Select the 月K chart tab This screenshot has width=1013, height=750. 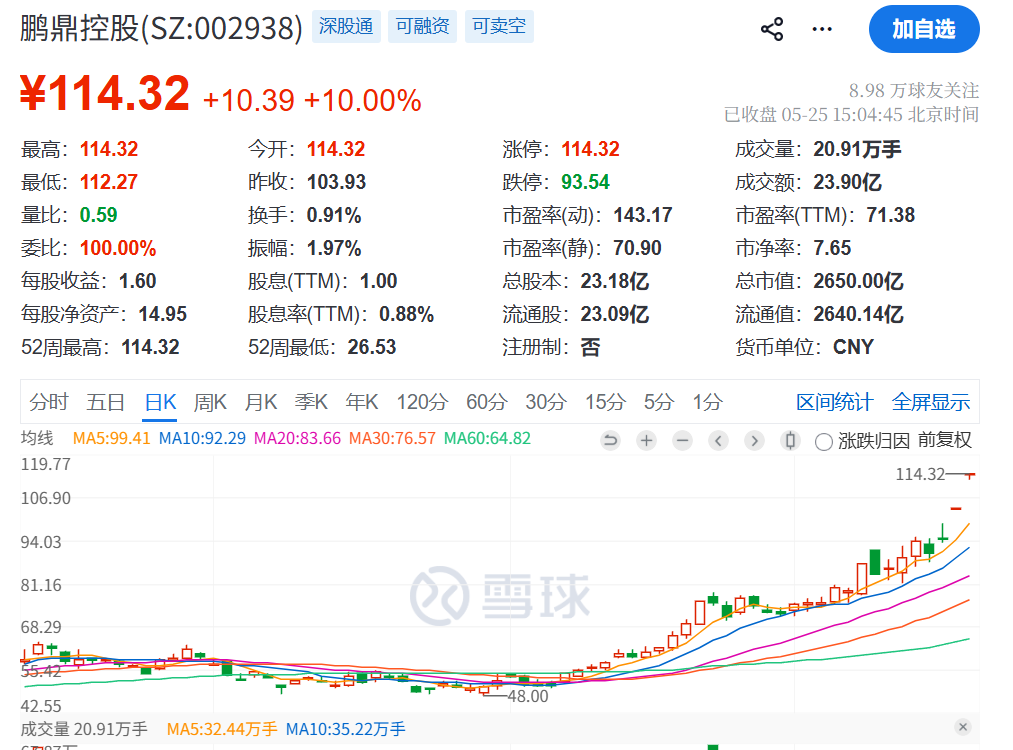click(260, 402)
